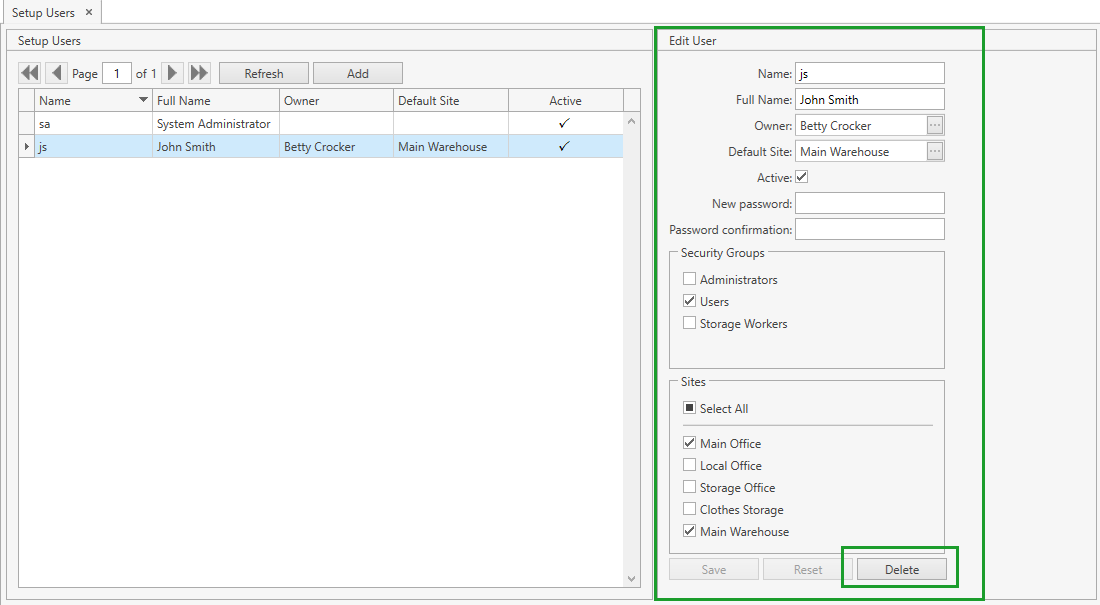
Task: Close the Setup Users tab
Action: click(89, 12)
